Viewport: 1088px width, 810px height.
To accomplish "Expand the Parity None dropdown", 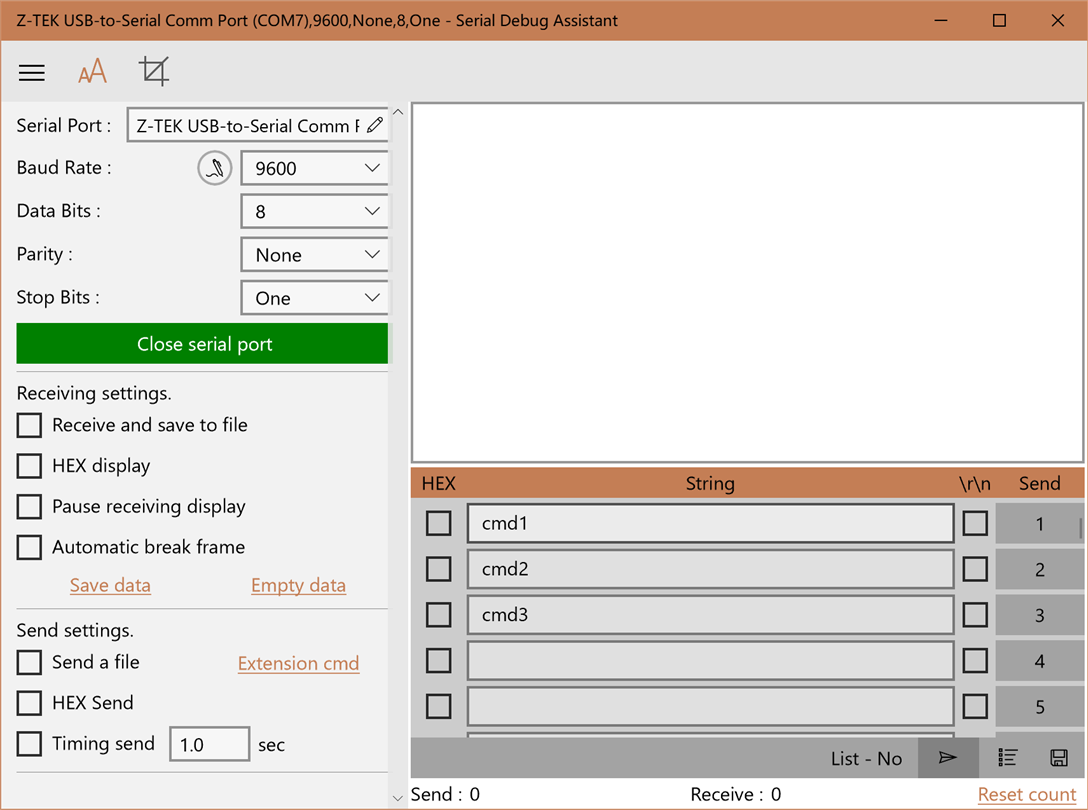I will [316, 255].
